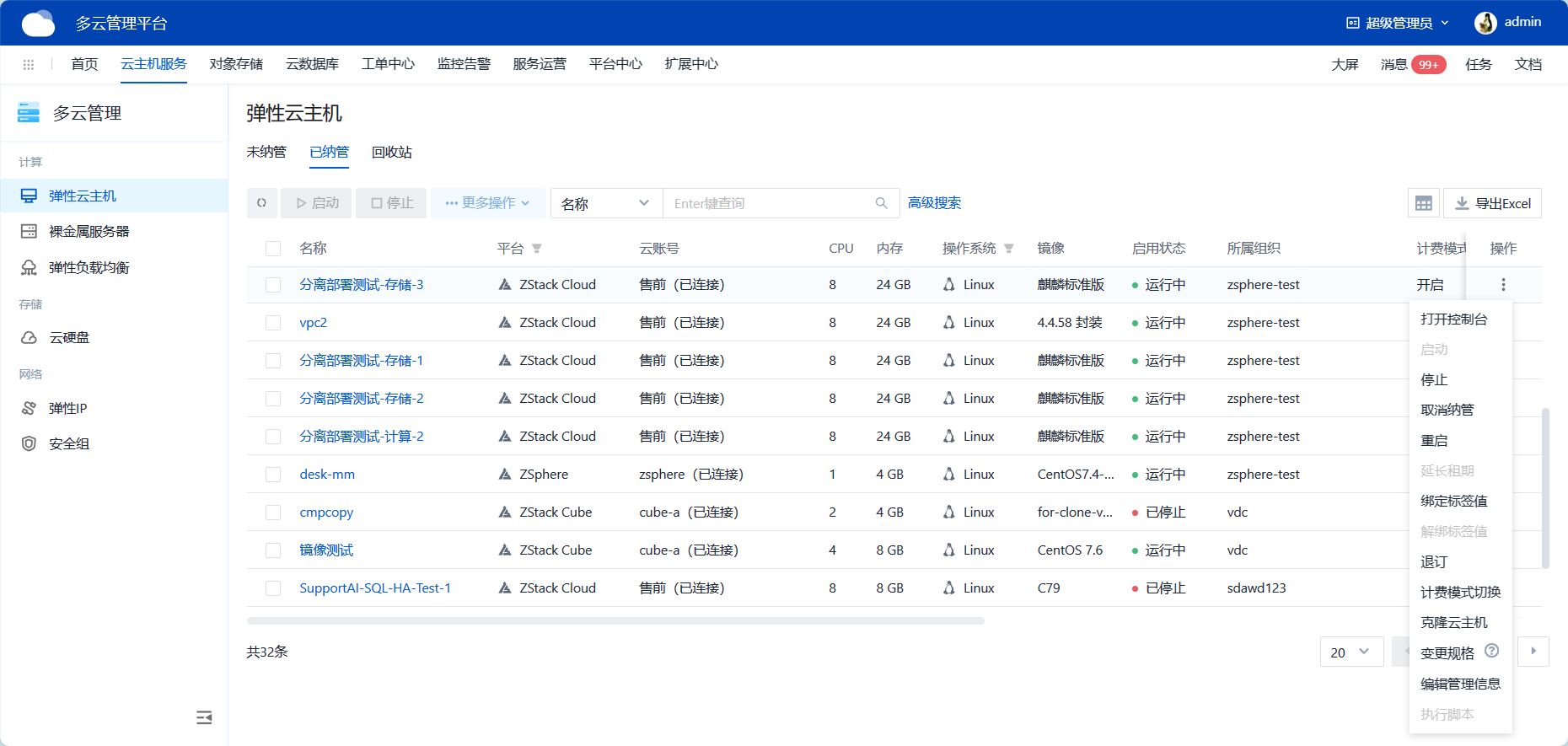Select 停止 from the action menu
Viewport: 1568px width, 746px height.
click(x=1460, y=380)
